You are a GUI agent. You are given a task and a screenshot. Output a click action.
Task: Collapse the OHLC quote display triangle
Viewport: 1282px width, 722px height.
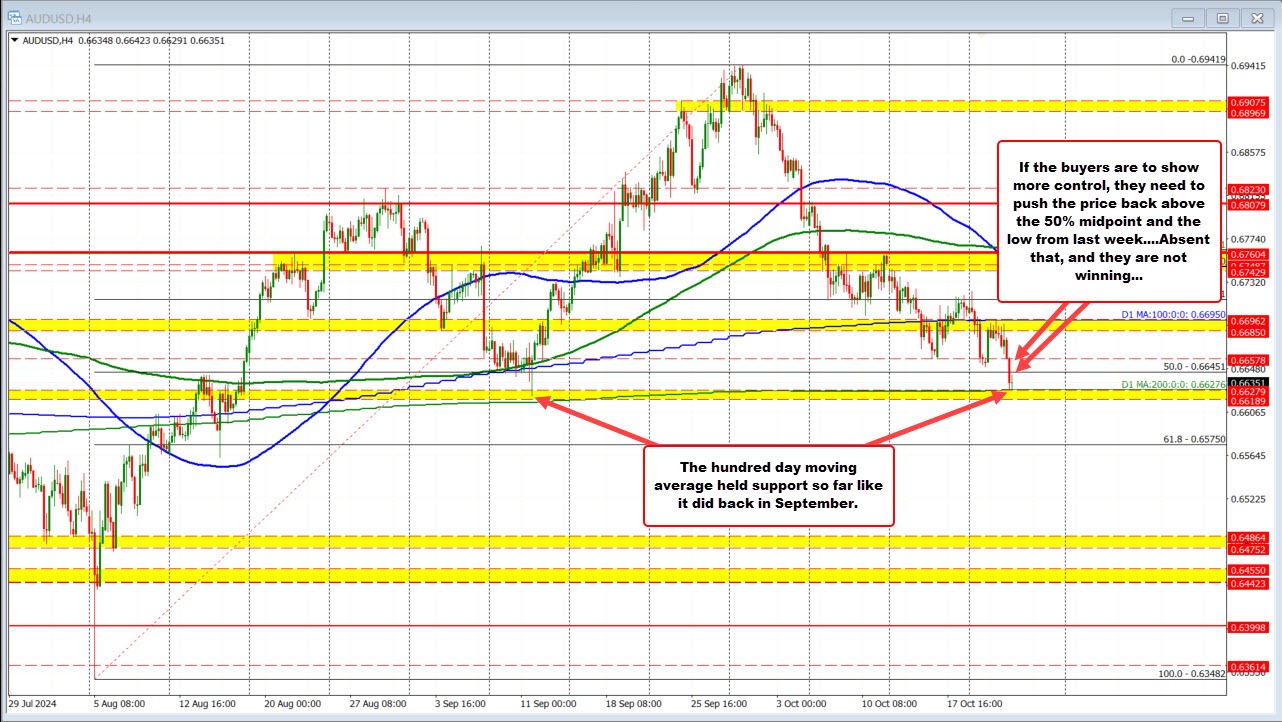tap(17, 42)
